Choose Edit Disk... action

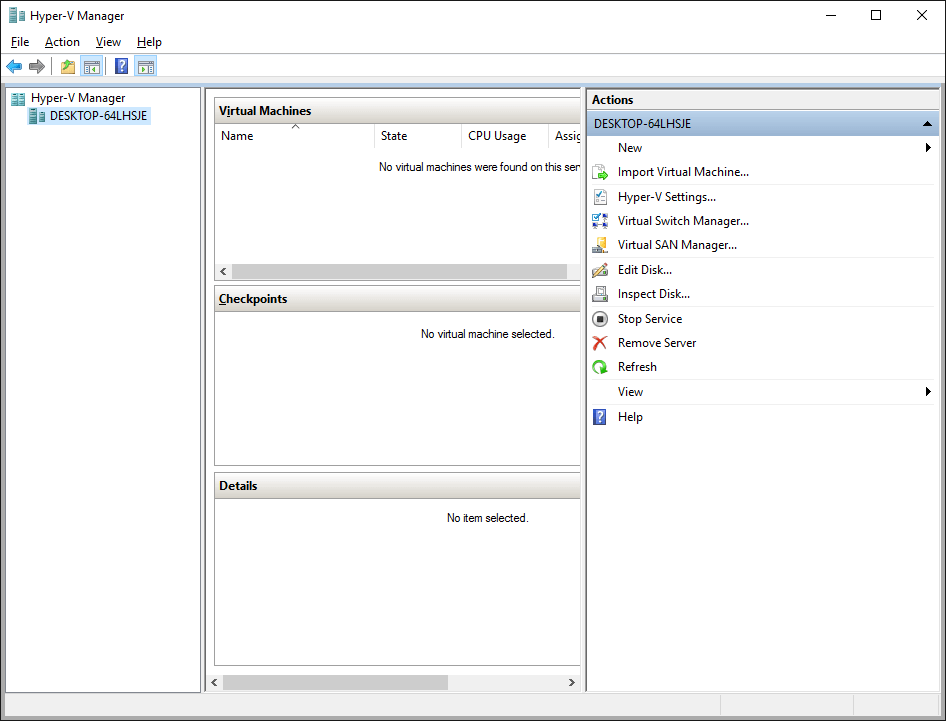(x=644, y=270)
